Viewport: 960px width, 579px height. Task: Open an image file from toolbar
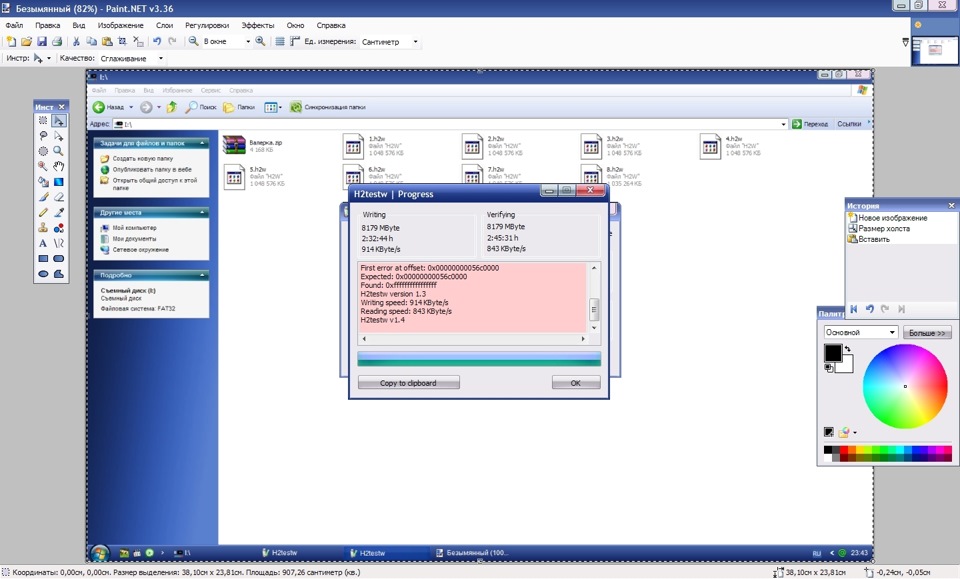[x=26, y=42]
